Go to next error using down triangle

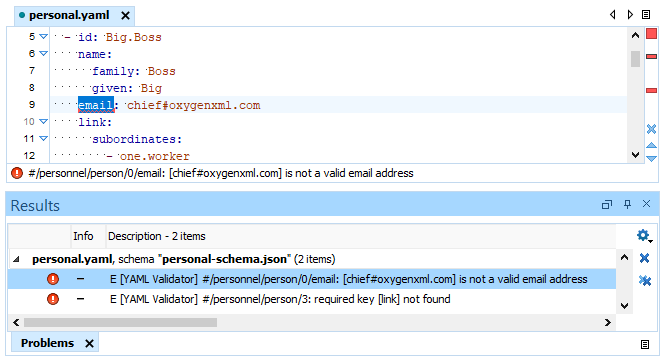651,159
